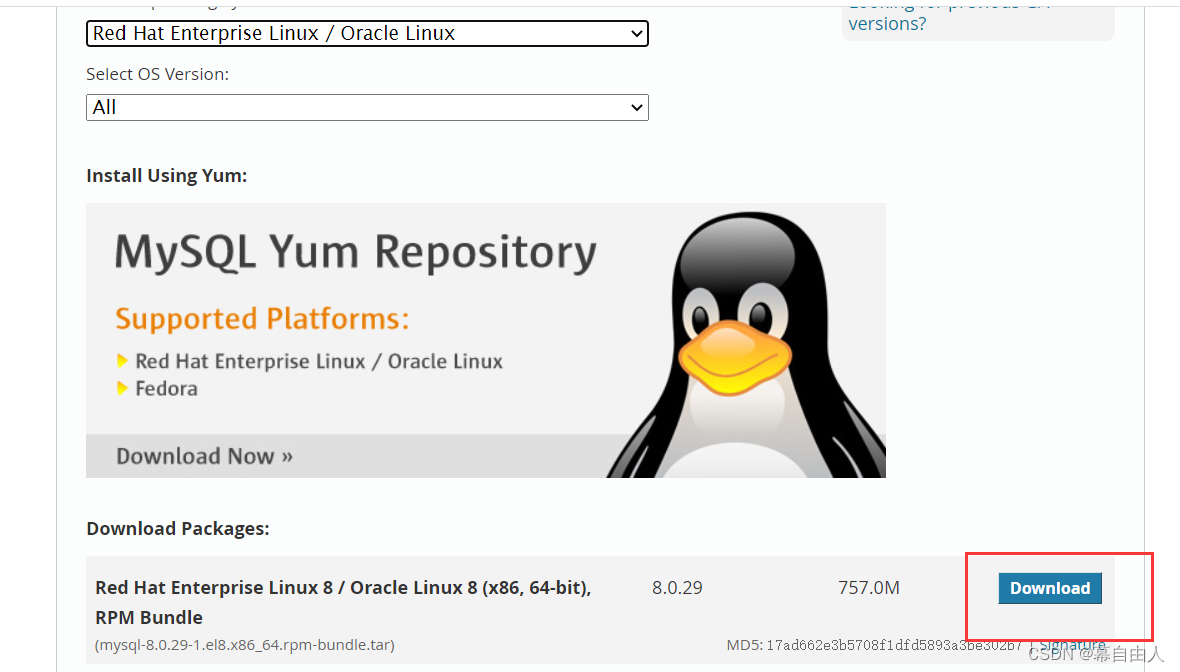Screen dimensions: 1180x672
Task: Click 'Supported Platforms:' text in banner
Action: 262,319
